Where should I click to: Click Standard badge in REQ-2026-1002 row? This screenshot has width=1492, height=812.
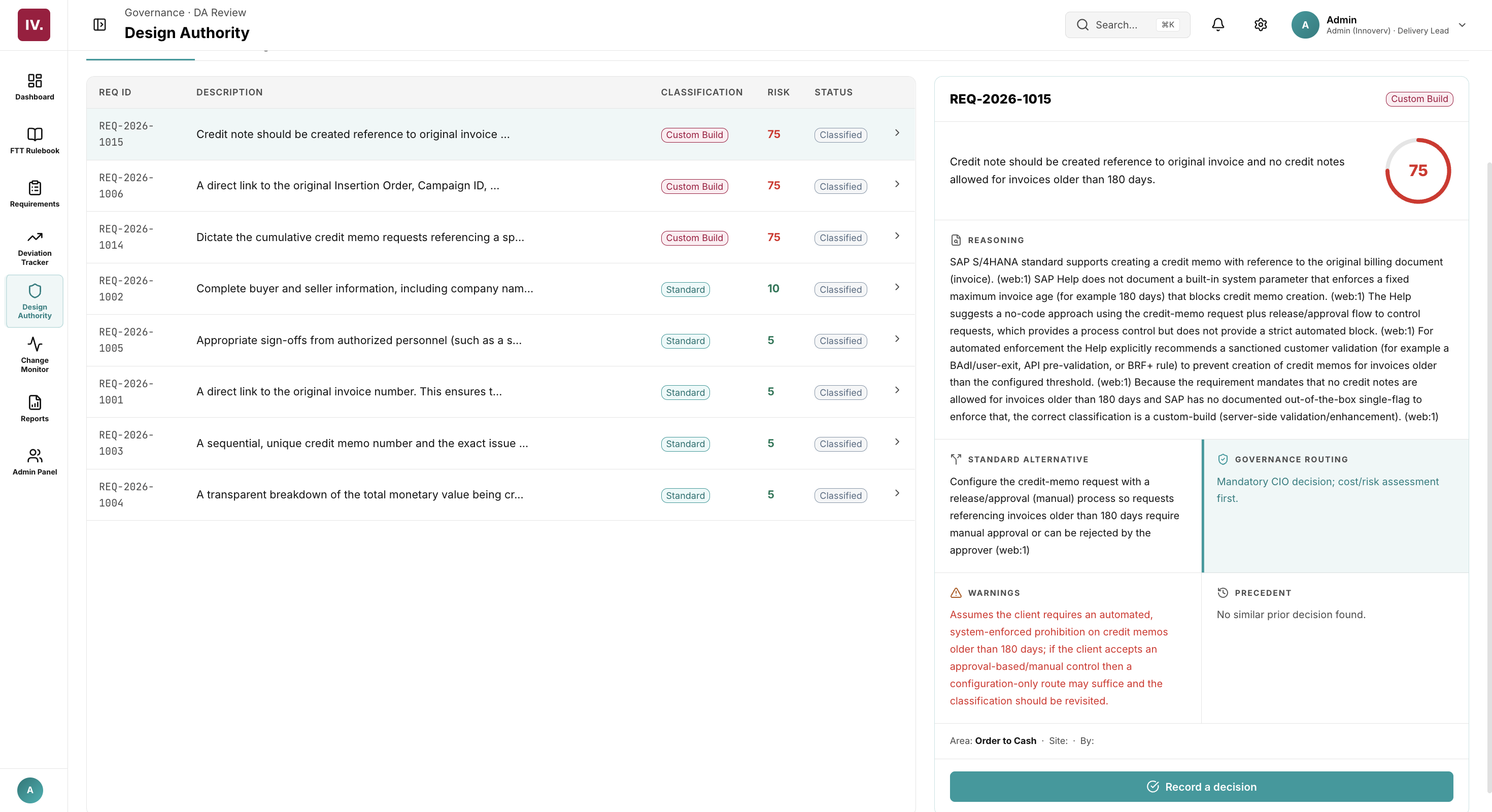click(685, 290)
